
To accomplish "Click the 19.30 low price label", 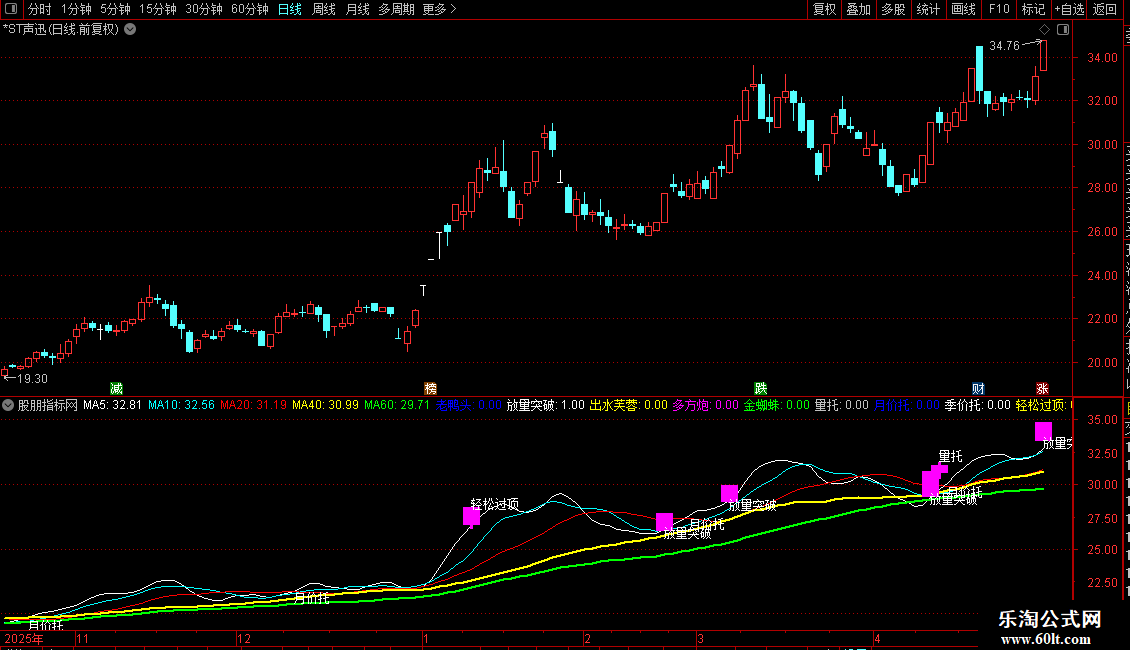I will (32, 378).
